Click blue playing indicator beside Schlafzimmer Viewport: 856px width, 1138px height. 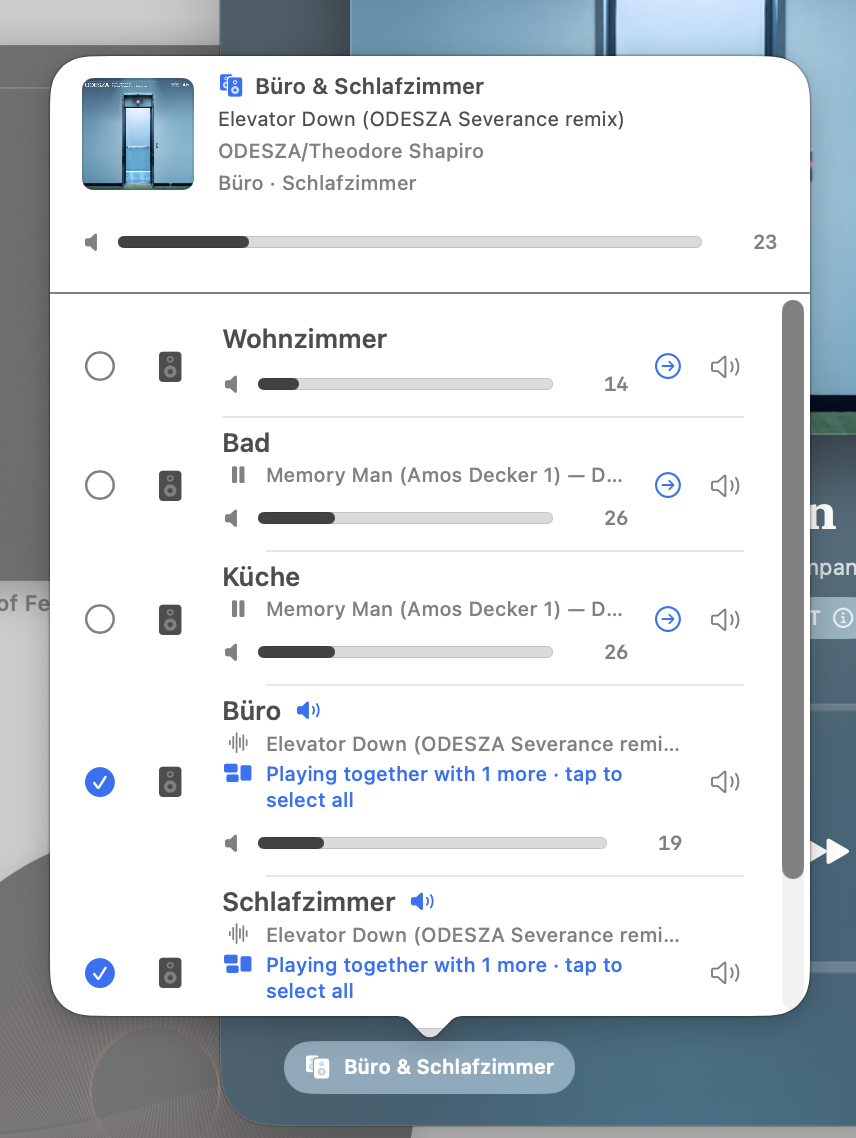(423, 901)
